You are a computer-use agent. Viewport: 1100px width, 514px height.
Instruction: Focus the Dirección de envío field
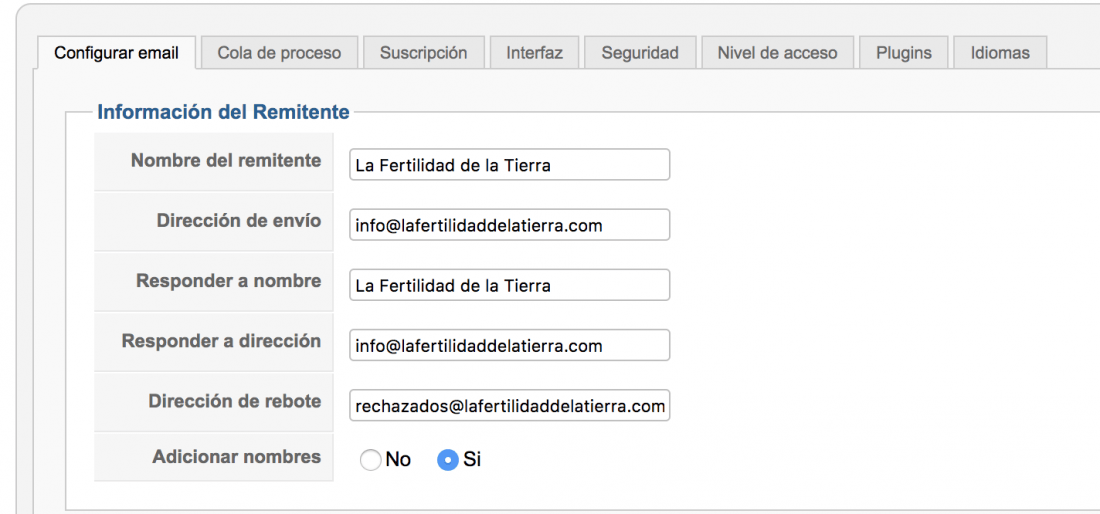(x=509, y=225)
